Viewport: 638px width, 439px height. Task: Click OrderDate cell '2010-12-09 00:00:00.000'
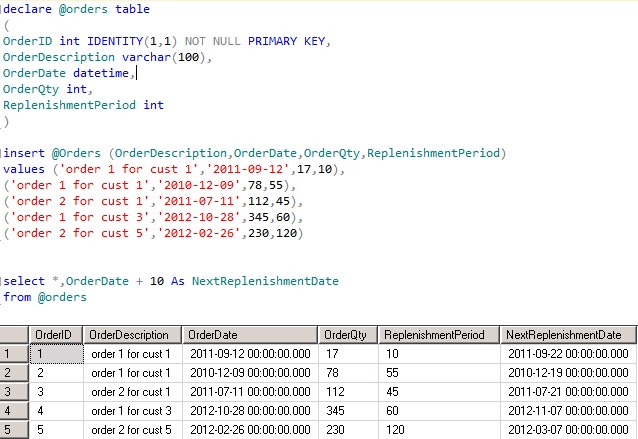point(250,373)
